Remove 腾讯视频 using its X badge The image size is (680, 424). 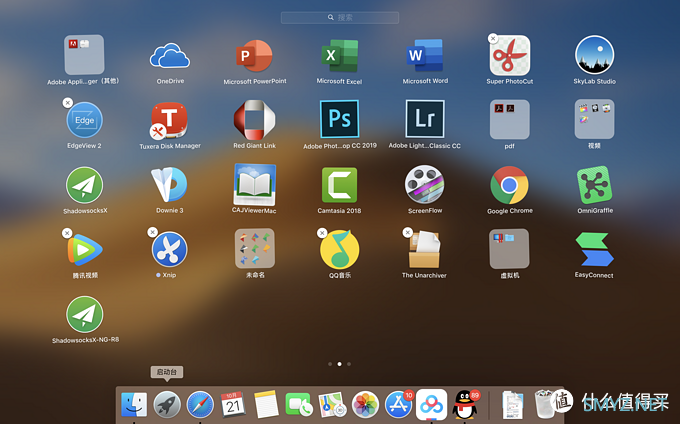tap(67, 233)
